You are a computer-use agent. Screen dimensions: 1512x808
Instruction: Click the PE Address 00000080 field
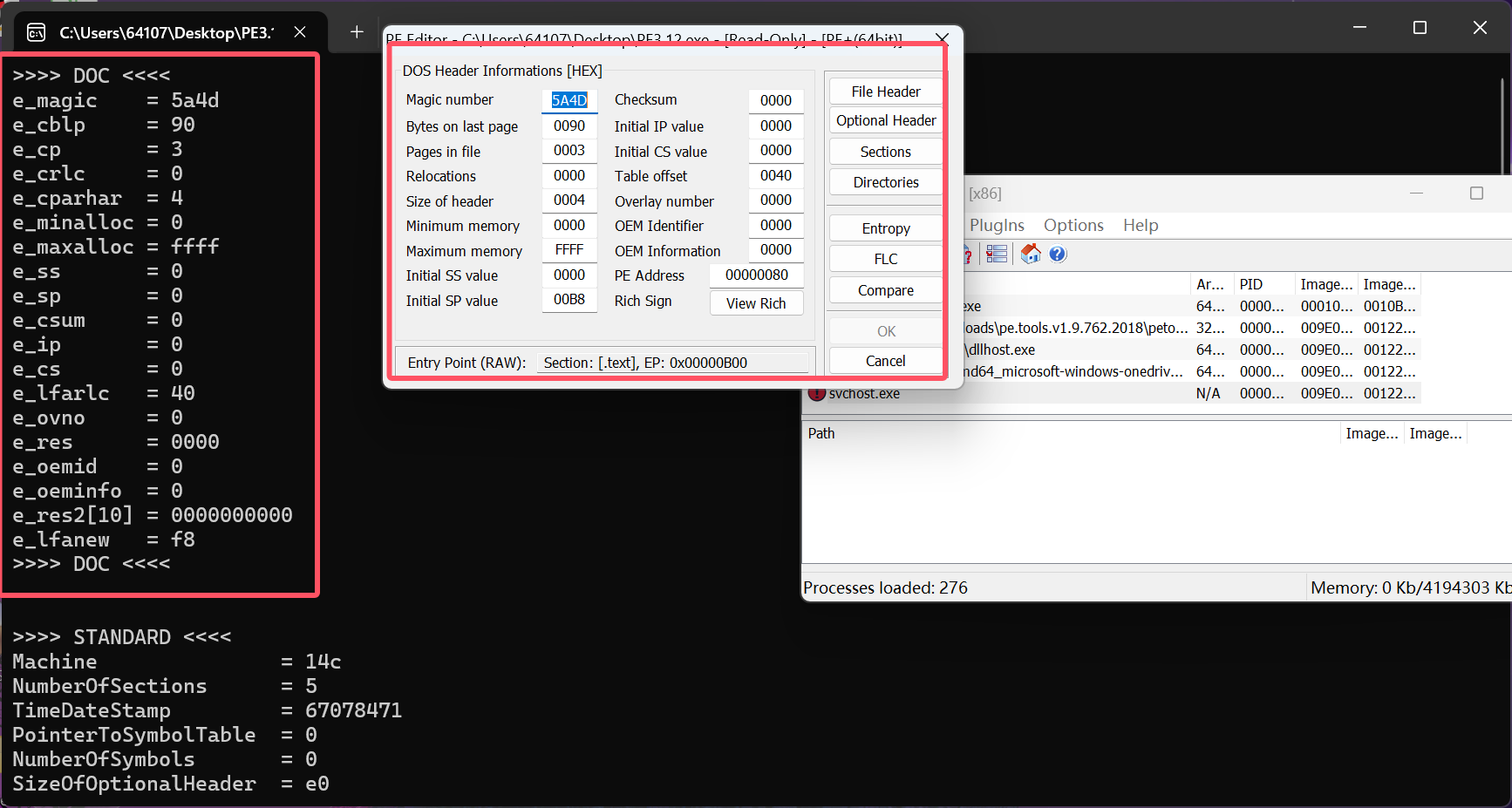[757, 275]
